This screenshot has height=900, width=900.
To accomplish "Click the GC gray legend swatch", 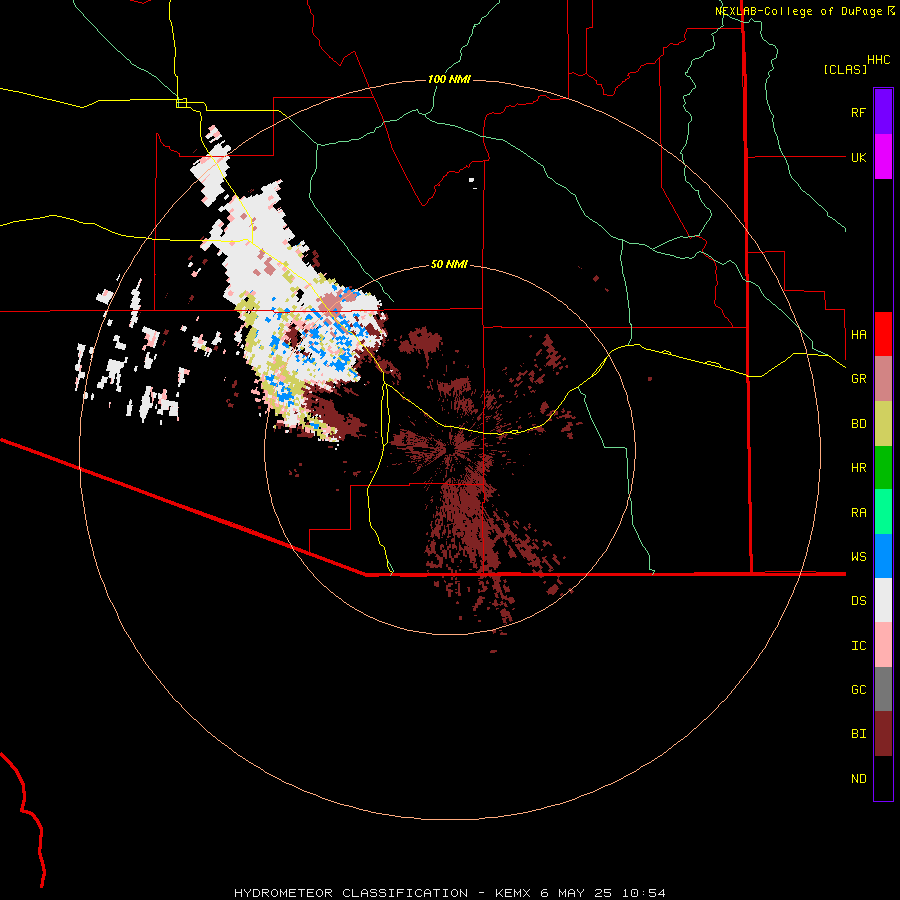I will click(x=883, y=689).
